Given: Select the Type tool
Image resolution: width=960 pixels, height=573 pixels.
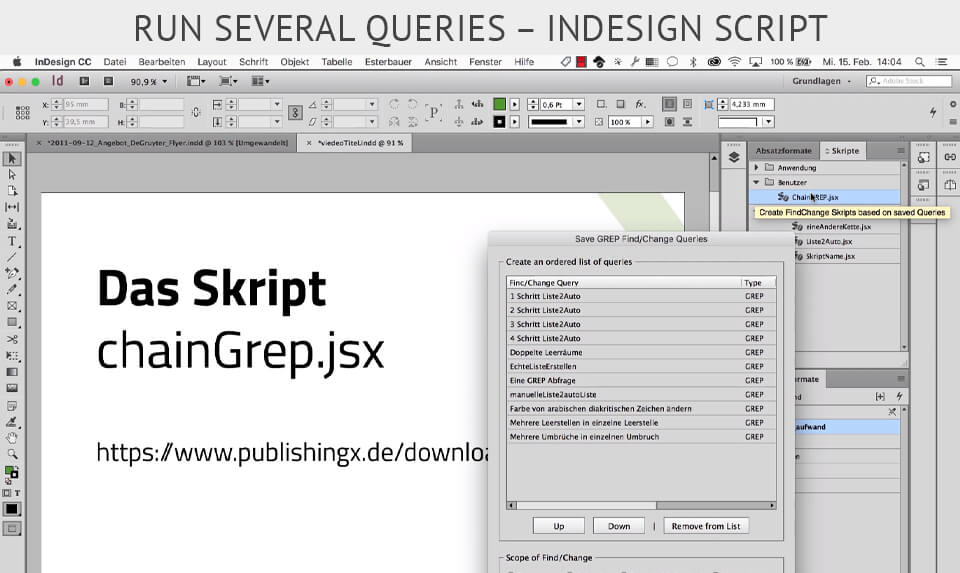Looking at the screenshot, I should pyautogui.click(x=12, y=241).
